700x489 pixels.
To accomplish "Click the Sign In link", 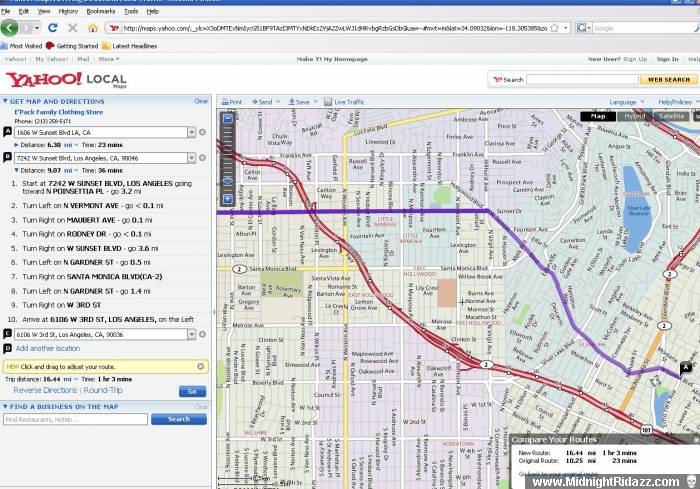I will pyautogui.click(x=667, y=59).
